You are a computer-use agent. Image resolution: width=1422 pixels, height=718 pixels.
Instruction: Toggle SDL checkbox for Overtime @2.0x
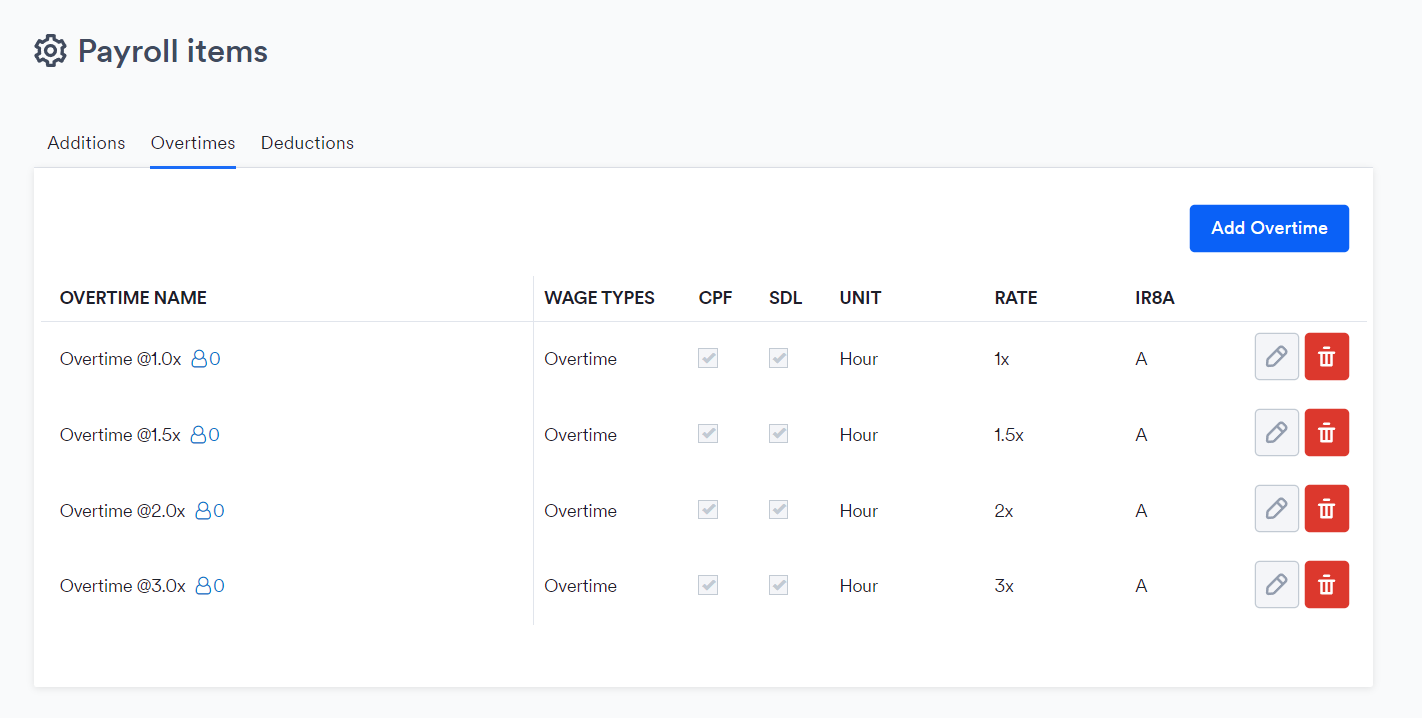click(778, 510)
